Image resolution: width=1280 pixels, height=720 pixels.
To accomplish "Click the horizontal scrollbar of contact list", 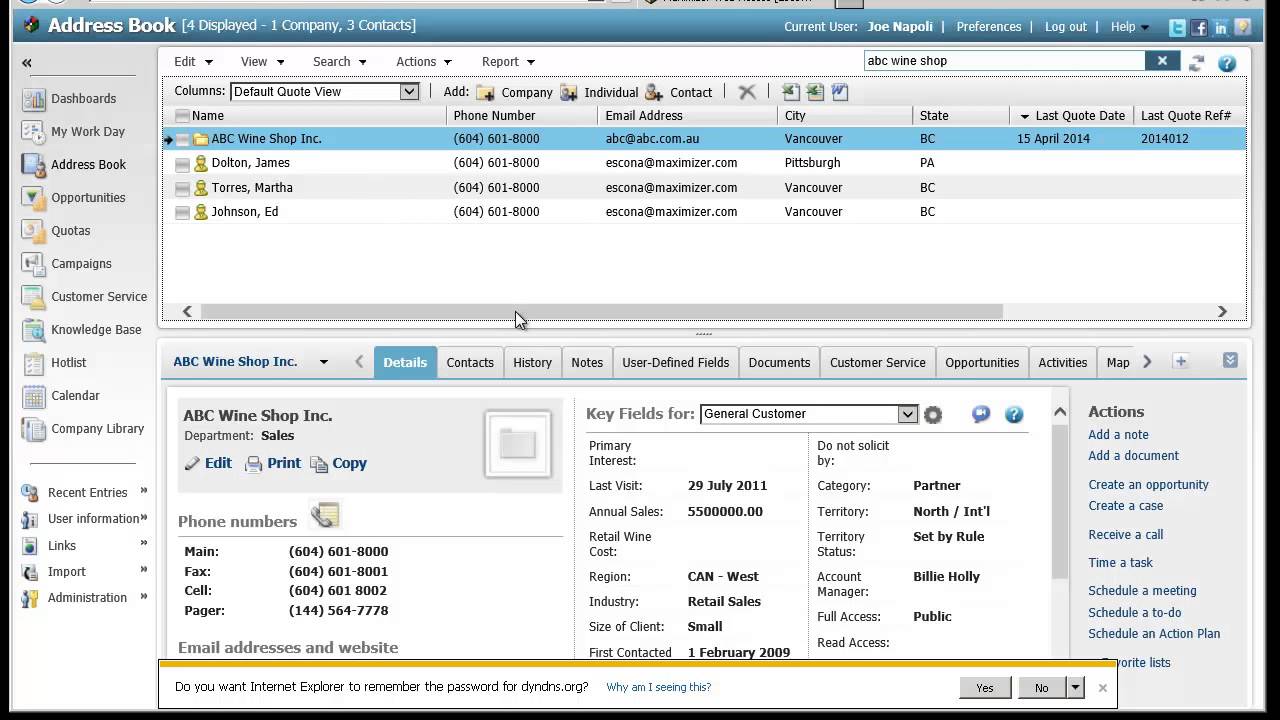I will (x=602, y=312).
